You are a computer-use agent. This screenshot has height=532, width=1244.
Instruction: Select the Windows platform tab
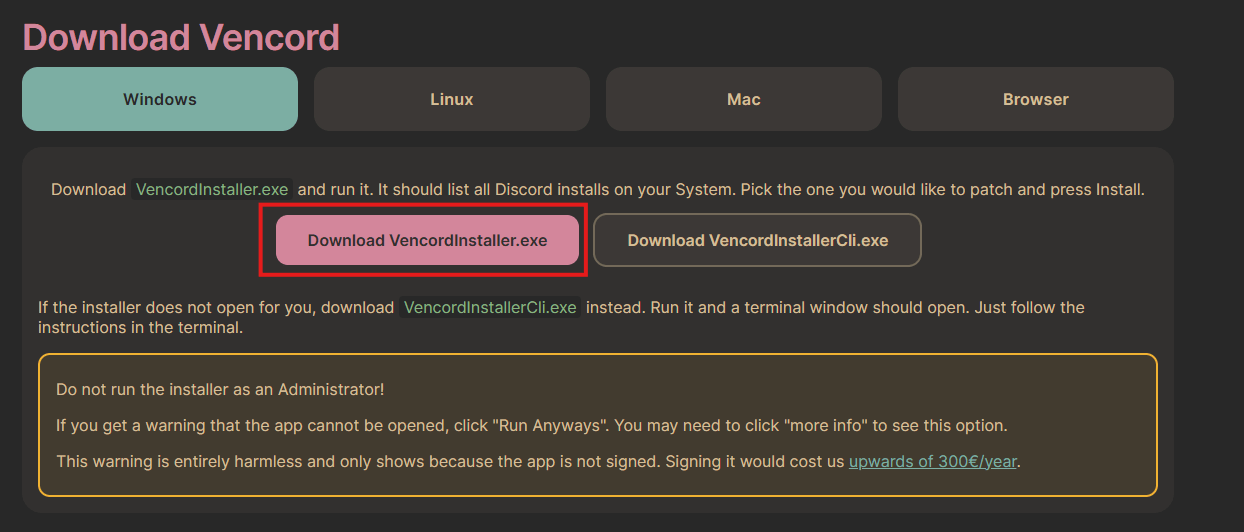[x=160, y=99]
